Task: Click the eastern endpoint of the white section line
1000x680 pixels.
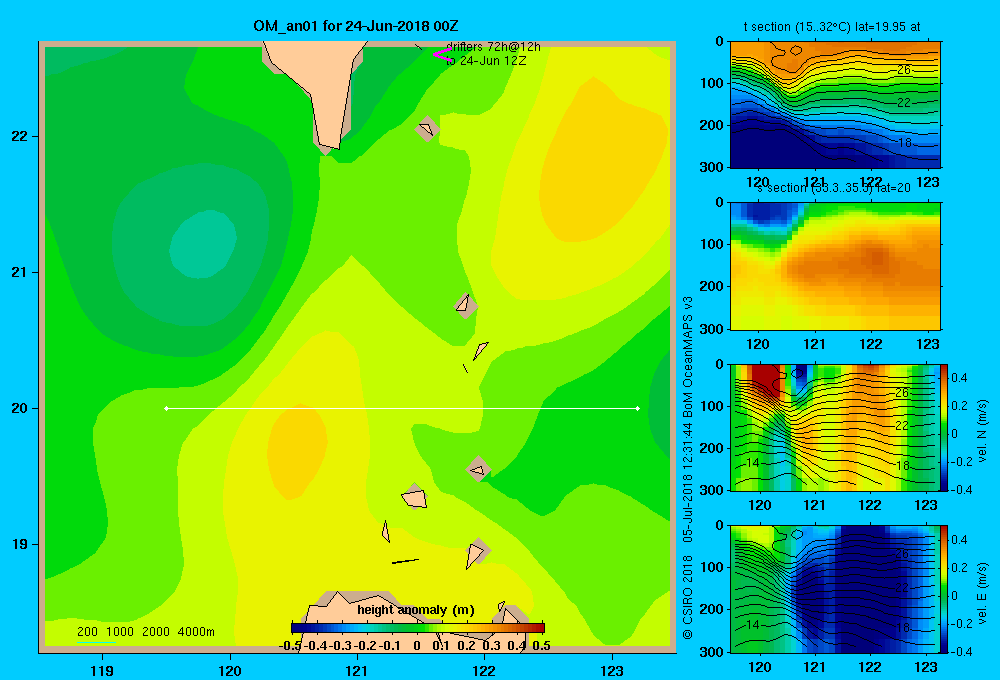Action: 638,408
